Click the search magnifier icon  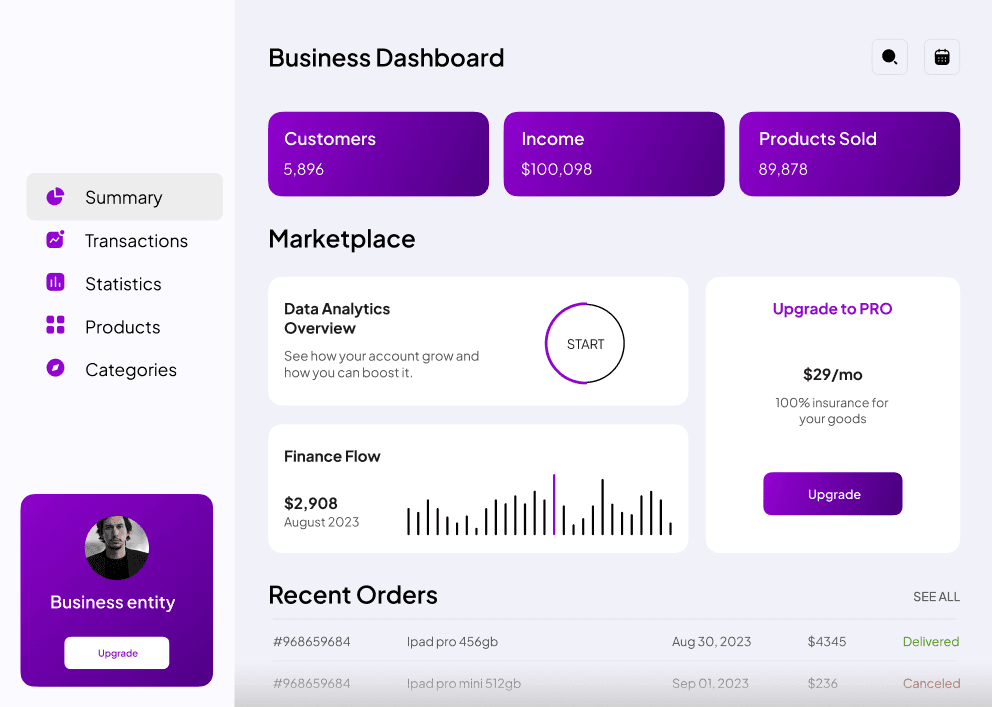click(889, 57)
